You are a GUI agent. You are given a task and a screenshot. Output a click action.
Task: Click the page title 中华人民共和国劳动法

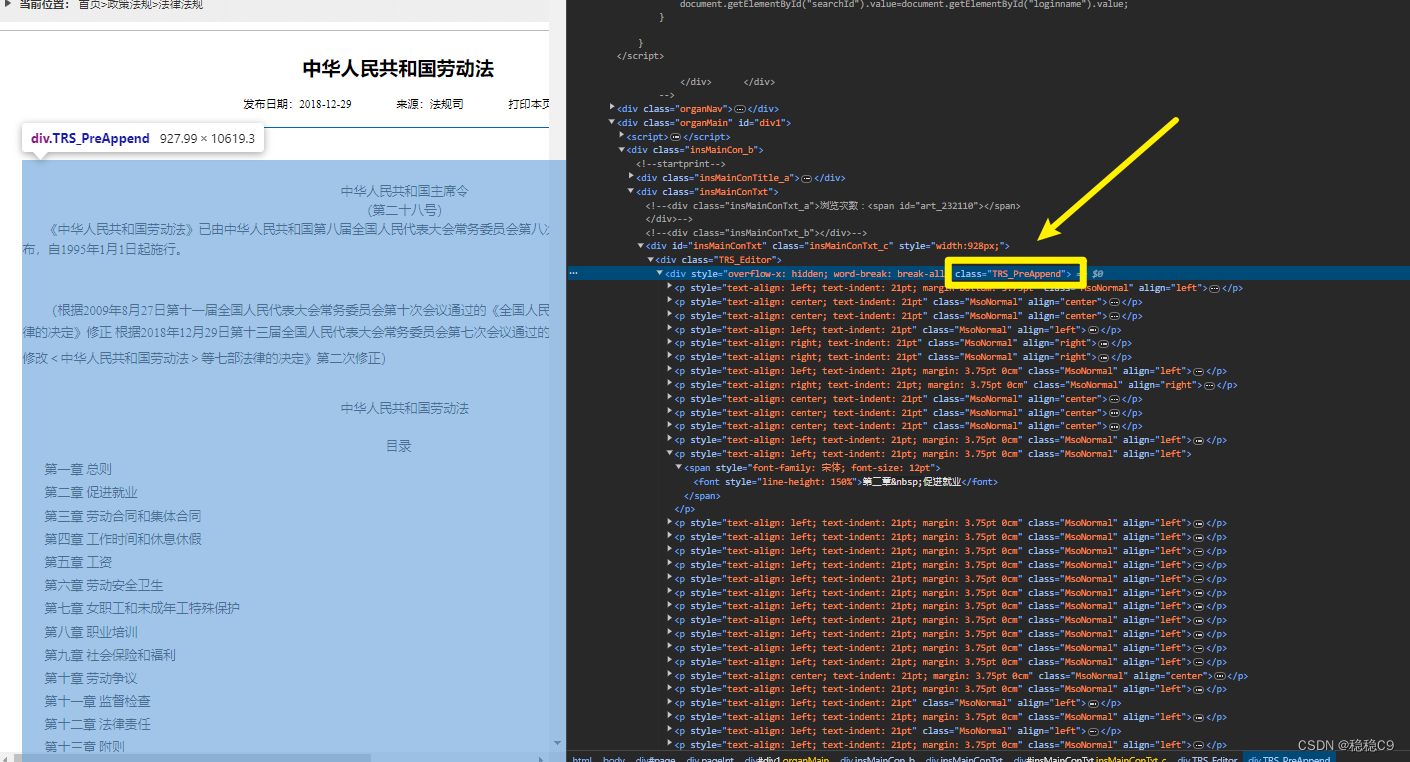coord(398,68)
